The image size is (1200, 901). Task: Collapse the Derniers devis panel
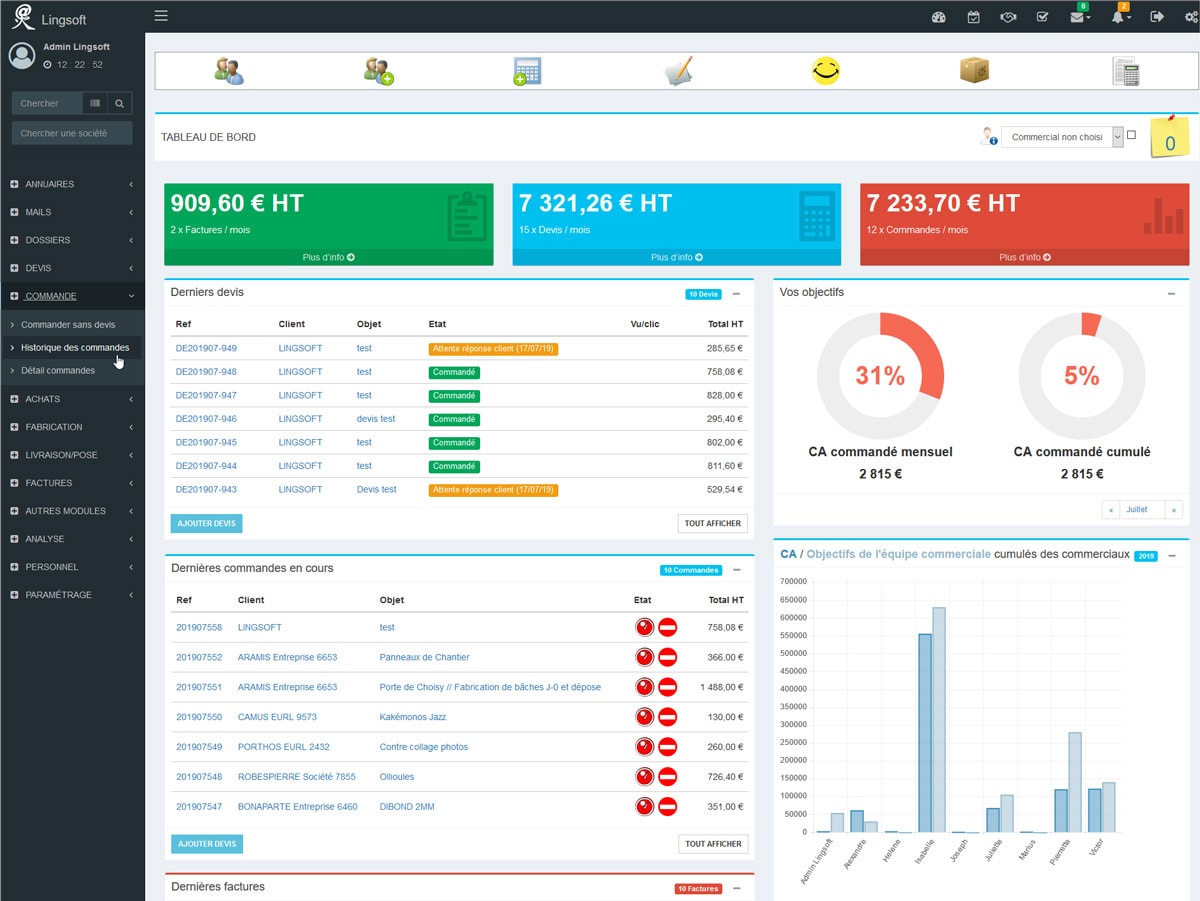(738, 292)
